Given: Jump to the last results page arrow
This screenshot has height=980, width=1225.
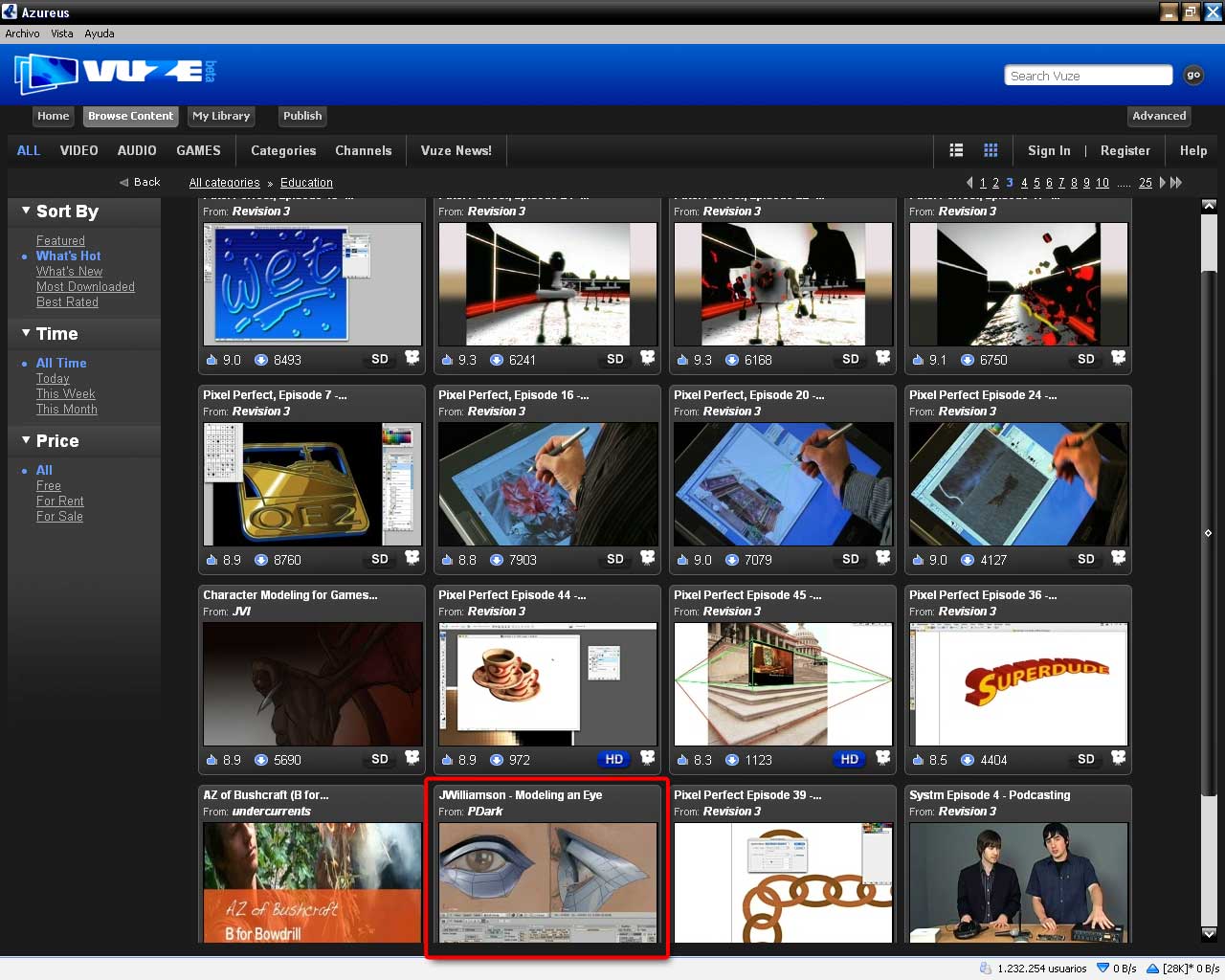Looking at the screenshot, I should 1176,182.
